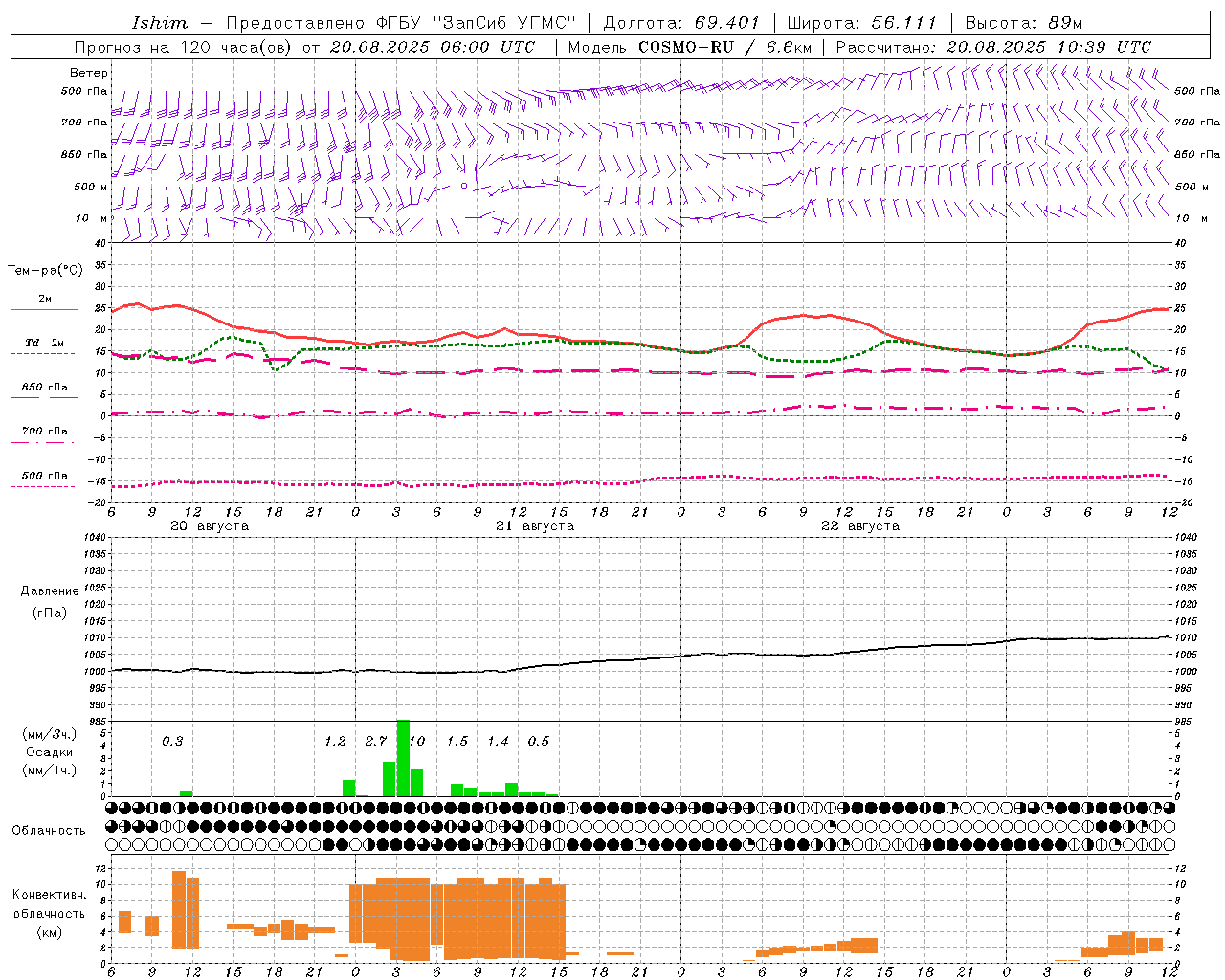
Task: Click the precipitation value "1.4"
Action: point(498,741)
